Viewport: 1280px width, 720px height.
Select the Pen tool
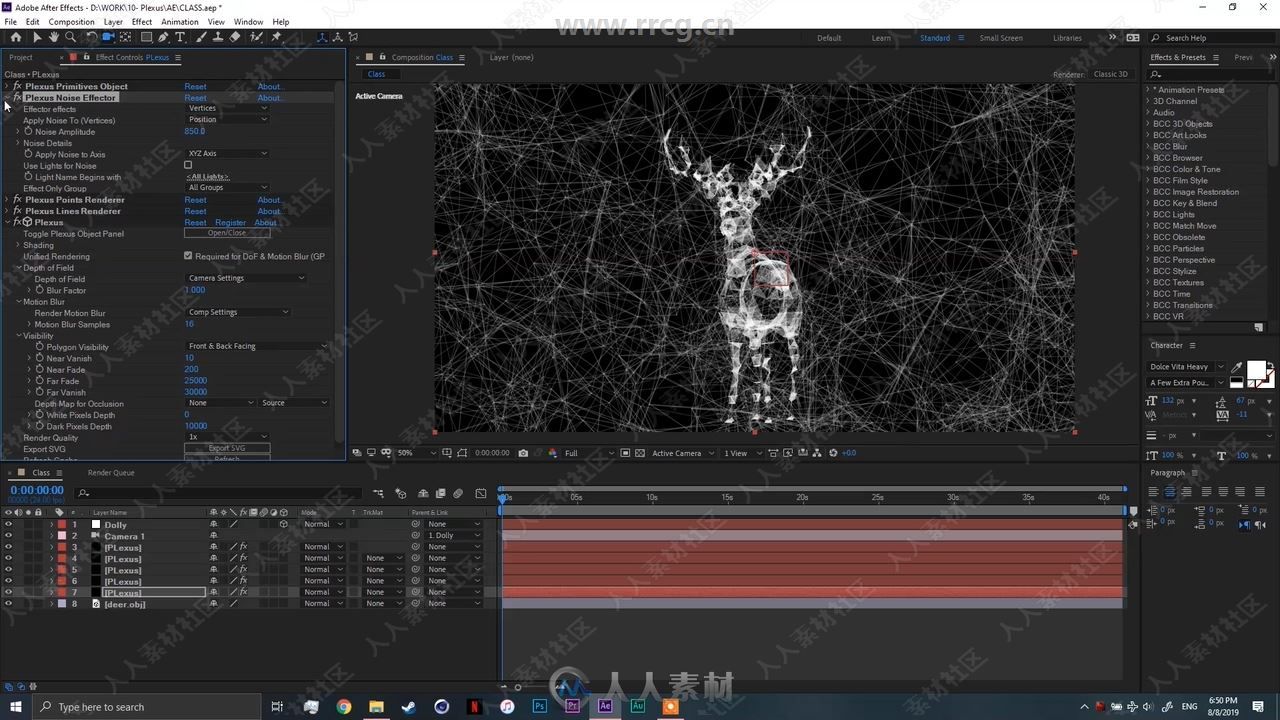point(163,37)
